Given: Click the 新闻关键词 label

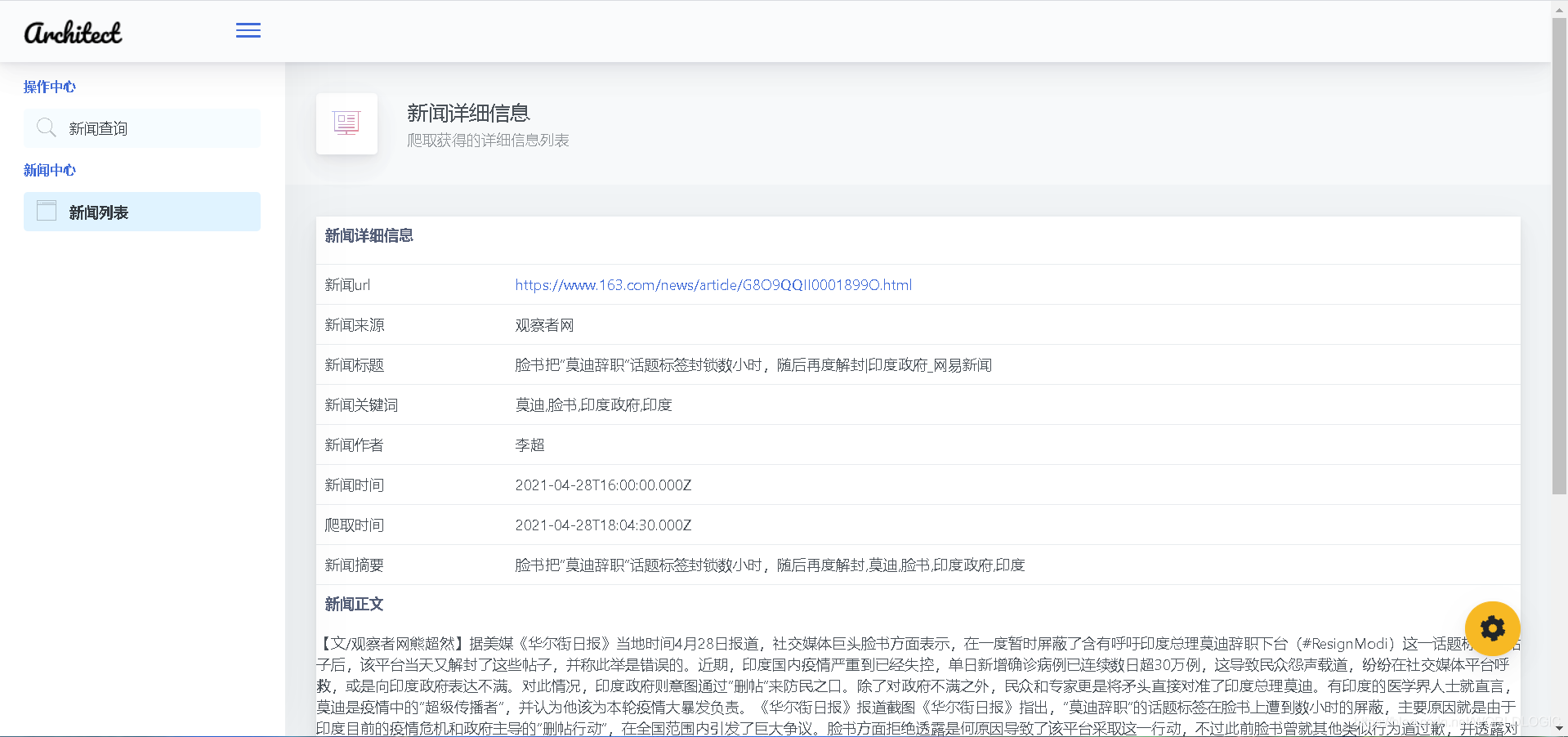Looking at the screenshot, I should click(x=361, y=405).
